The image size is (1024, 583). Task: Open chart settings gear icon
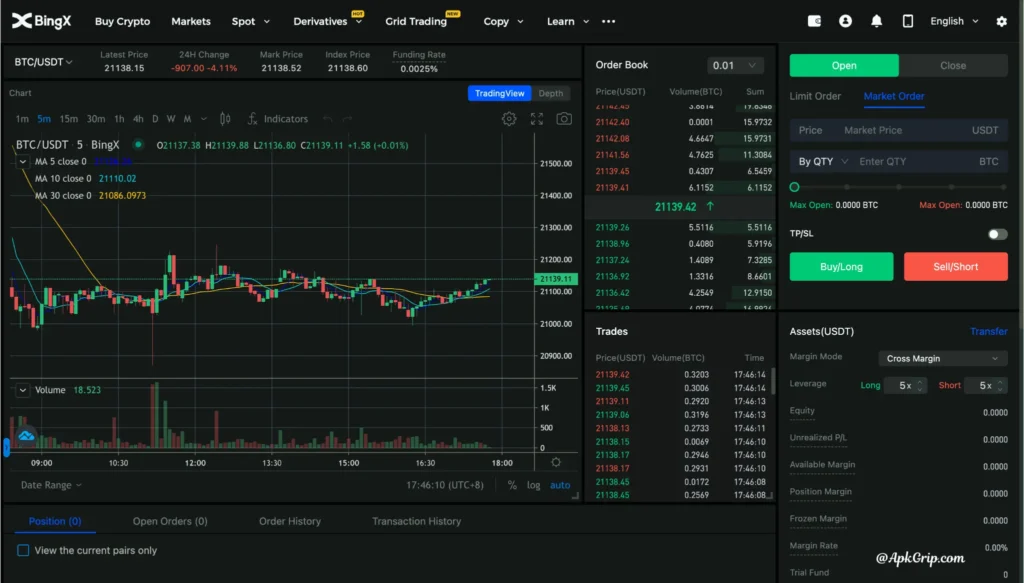[509, 119]
